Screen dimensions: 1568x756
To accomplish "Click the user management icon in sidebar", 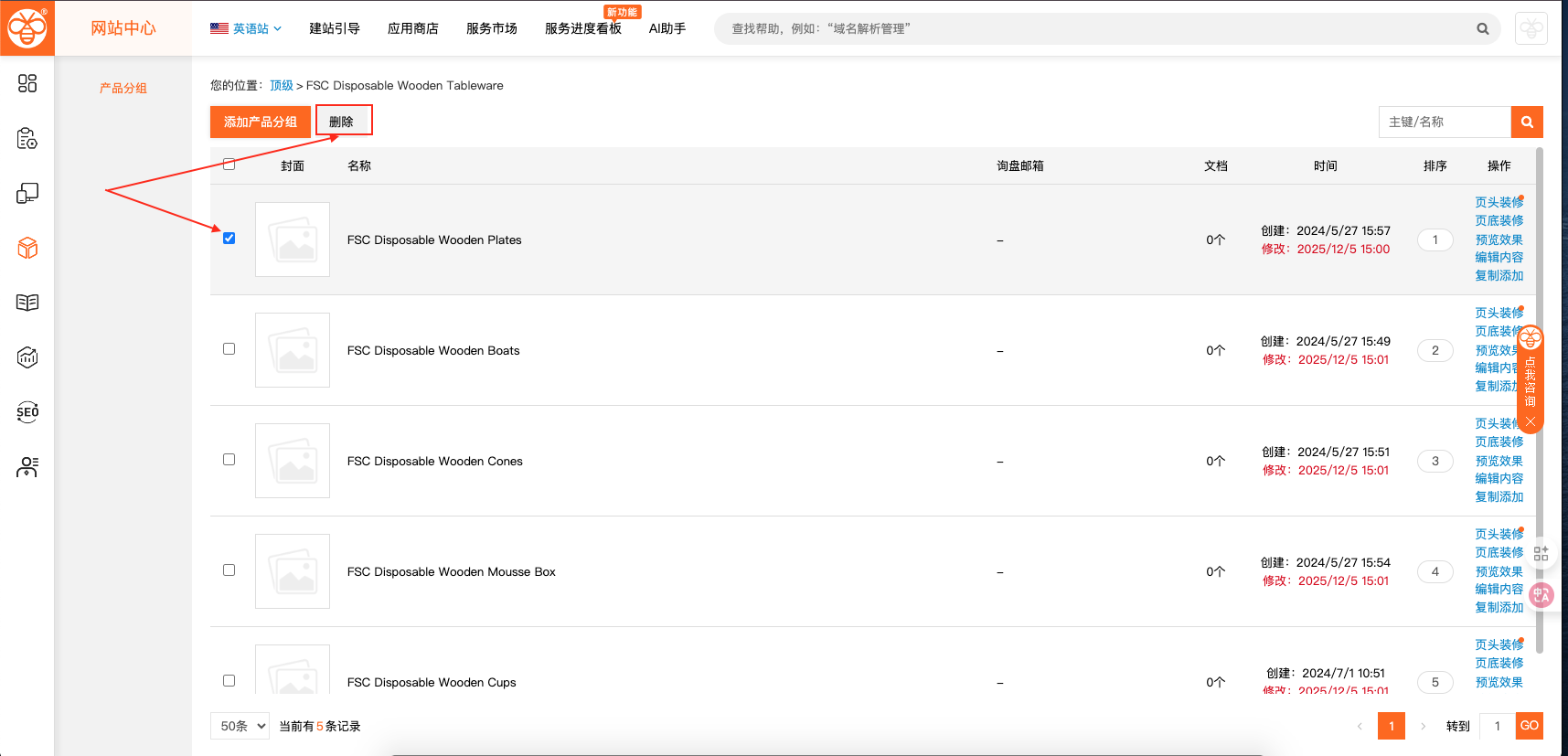I will [27, 467].
